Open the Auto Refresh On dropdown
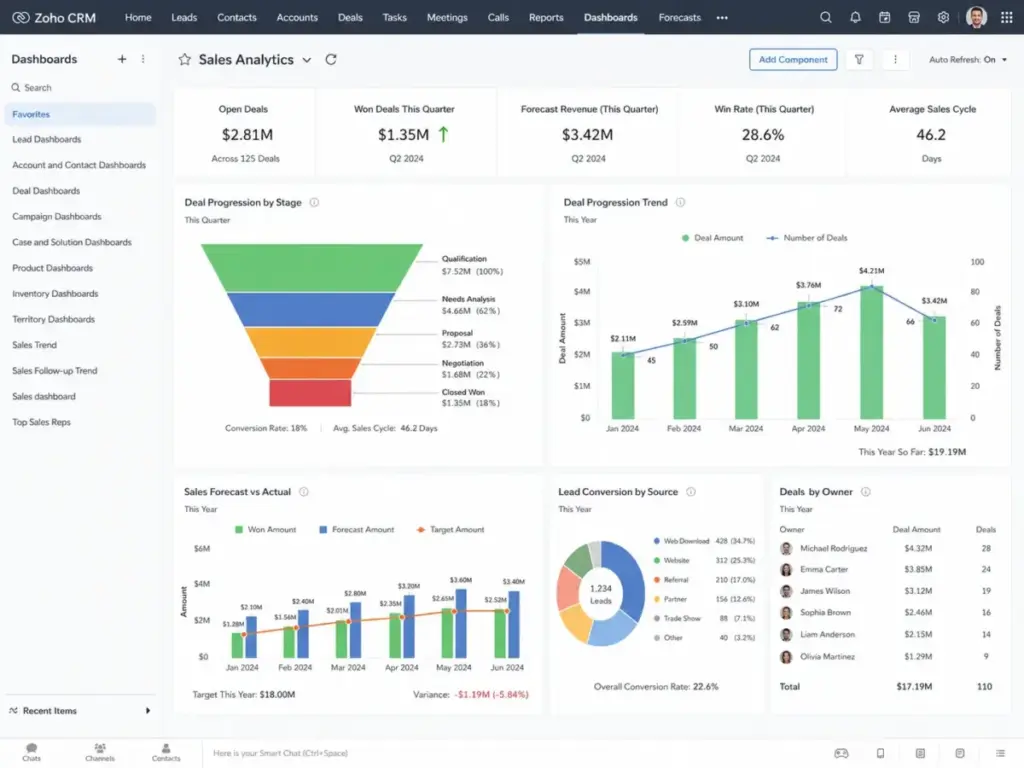This screenshot has width=1024, height=768. [x=968, y=59]
